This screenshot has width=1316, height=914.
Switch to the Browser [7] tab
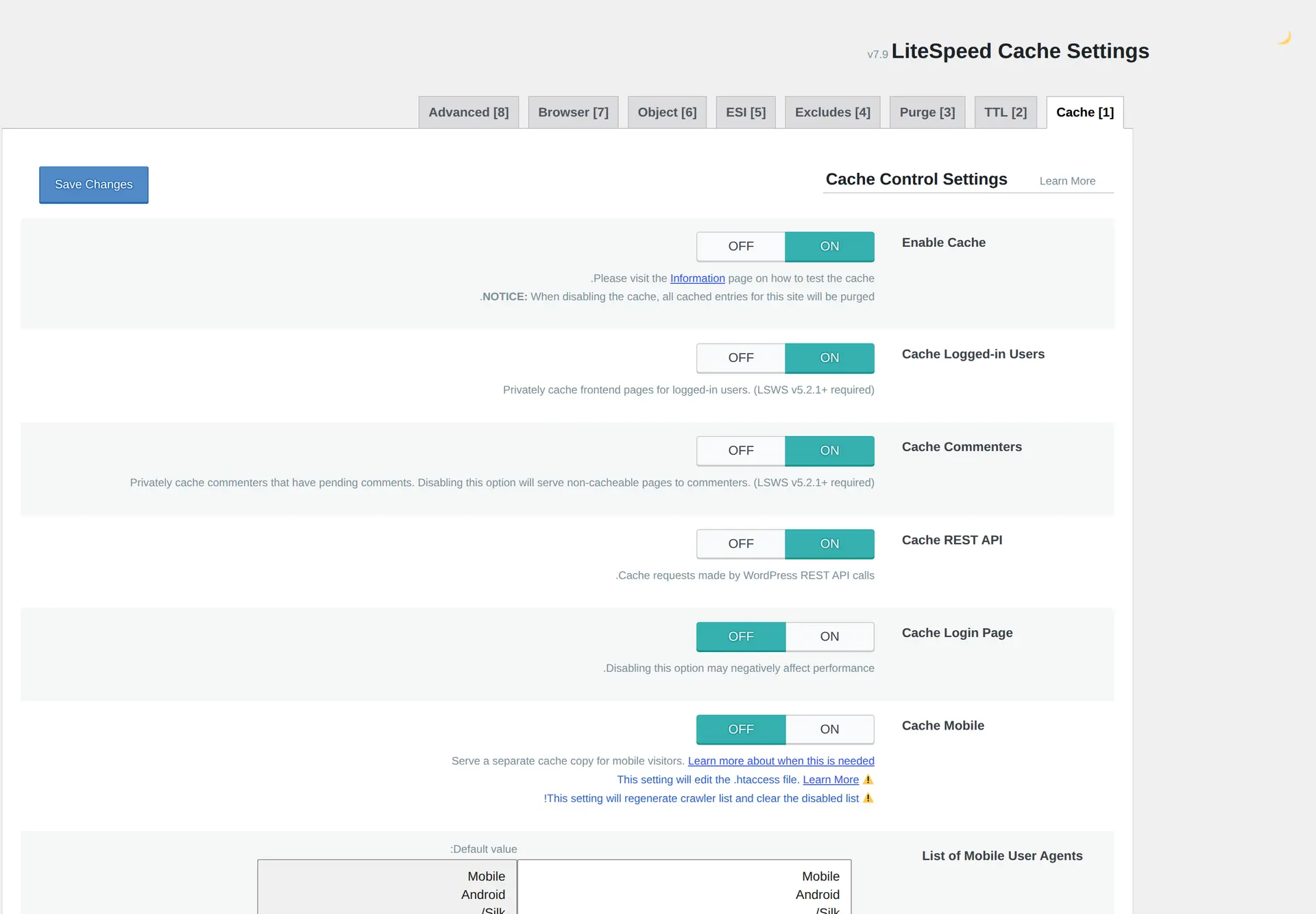[x=573, y=112]
